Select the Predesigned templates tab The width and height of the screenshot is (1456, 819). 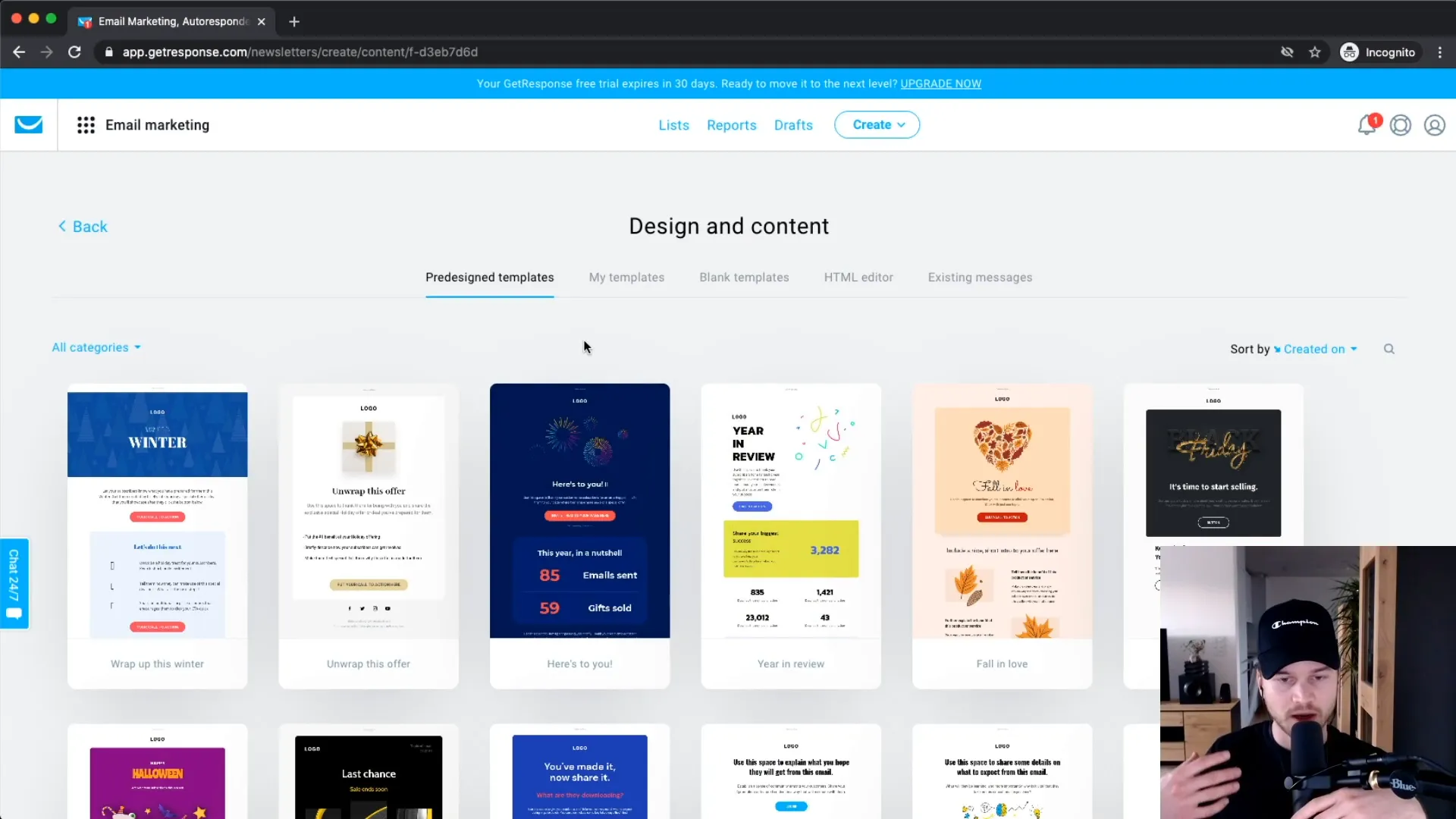(489, 277)
